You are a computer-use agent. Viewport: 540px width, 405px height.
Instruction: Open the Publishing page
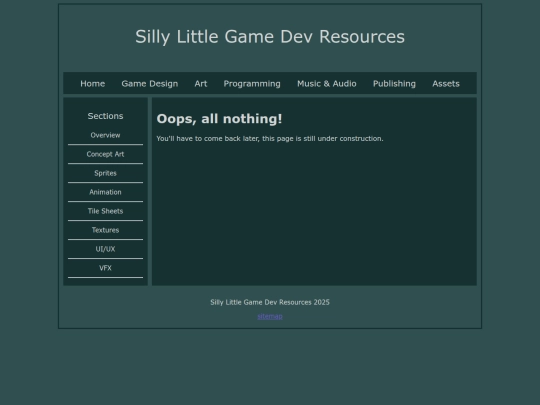click(394, 84)
